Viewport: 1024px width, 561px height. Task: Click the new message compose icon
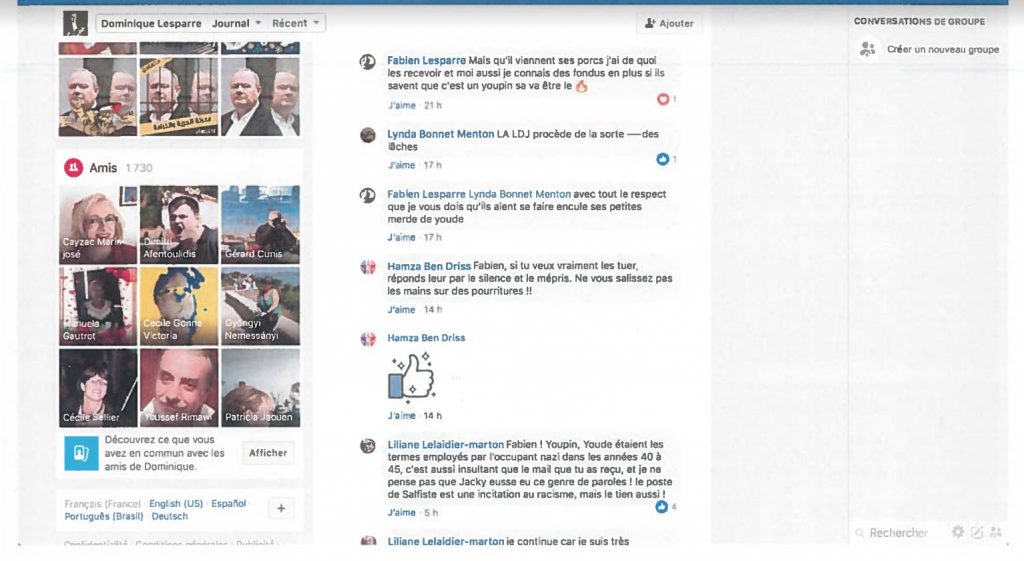[x=977, y=532]
